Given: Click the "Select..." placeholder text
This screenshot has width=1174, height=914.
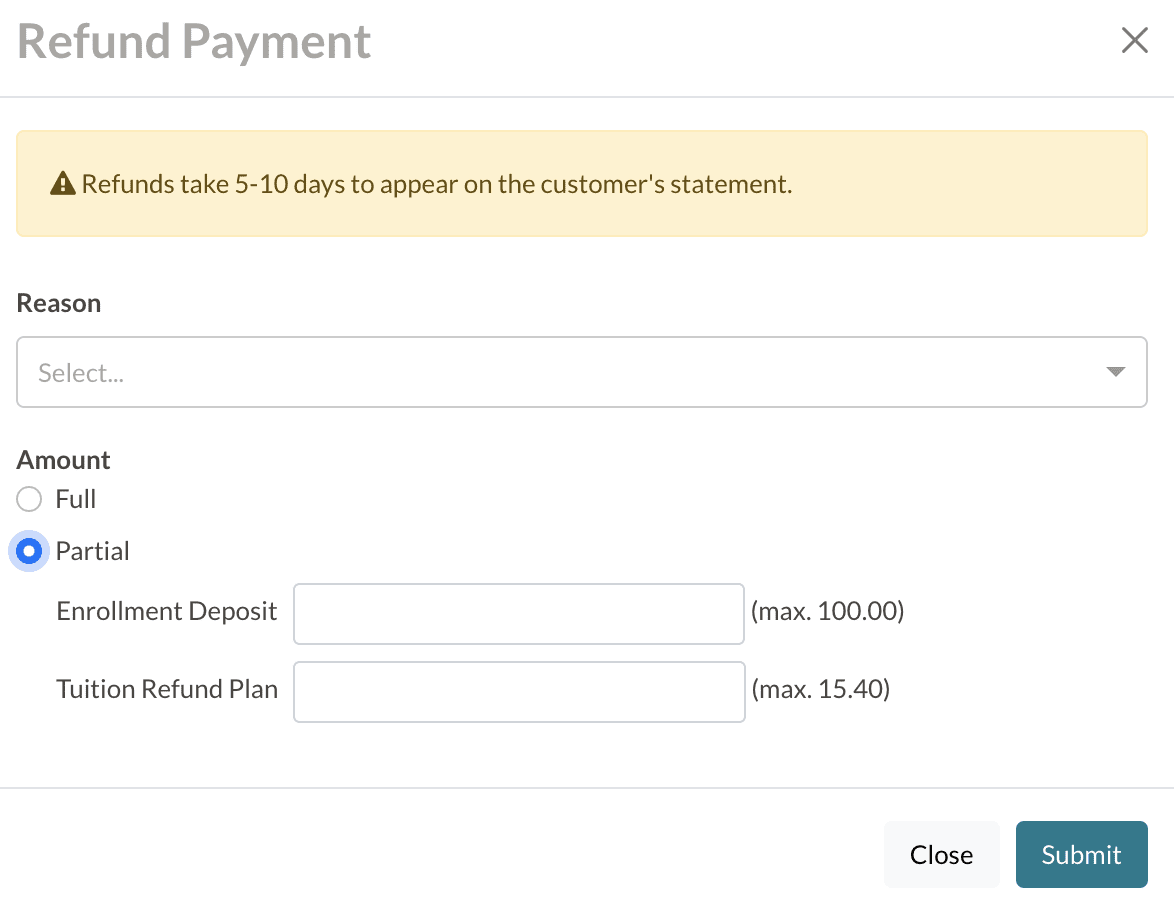Looking at the screenshot, I should click(x=81, y=373).
